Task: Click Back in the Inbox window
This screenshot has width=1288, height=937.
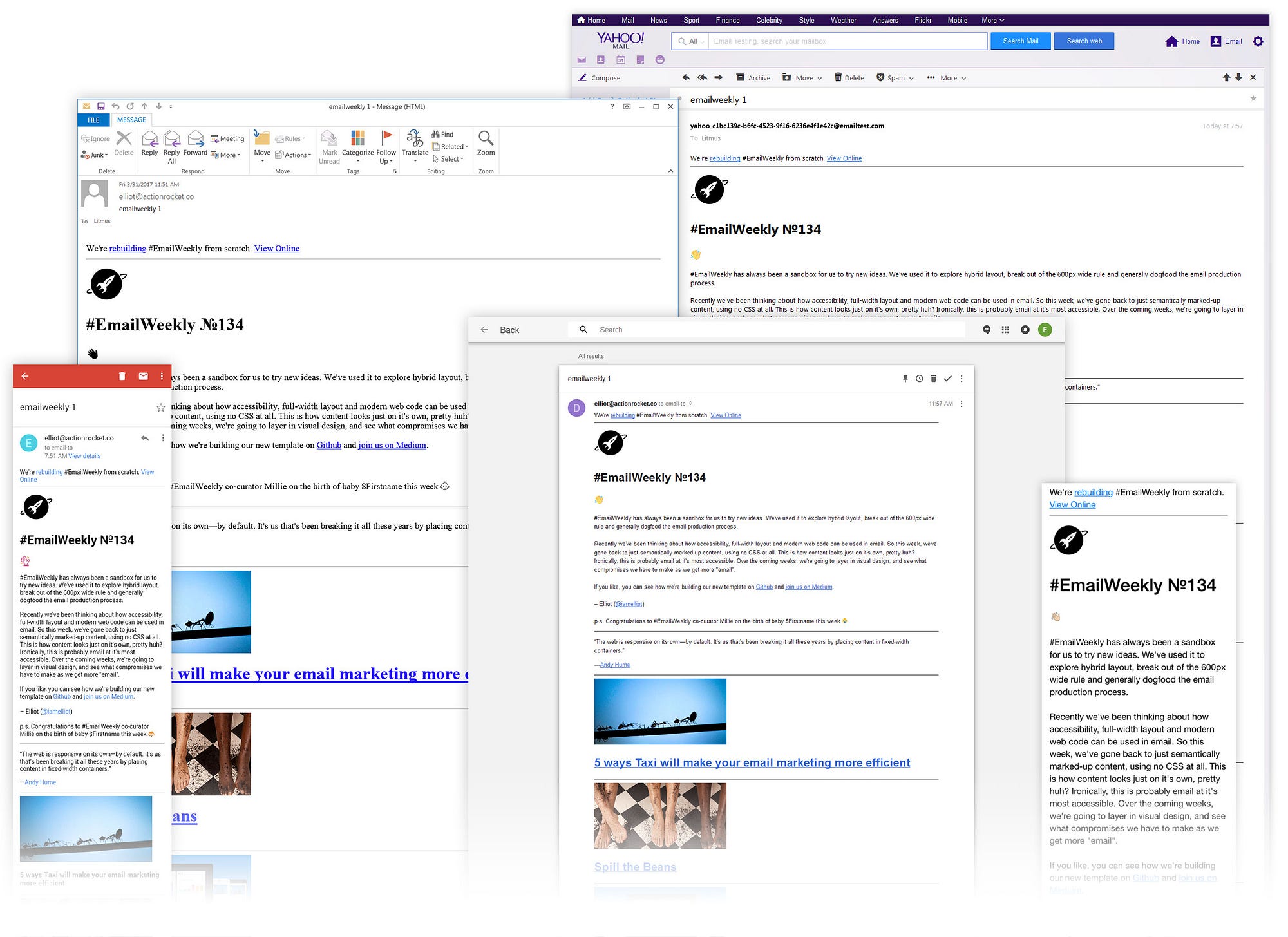Action: [500, 330]
